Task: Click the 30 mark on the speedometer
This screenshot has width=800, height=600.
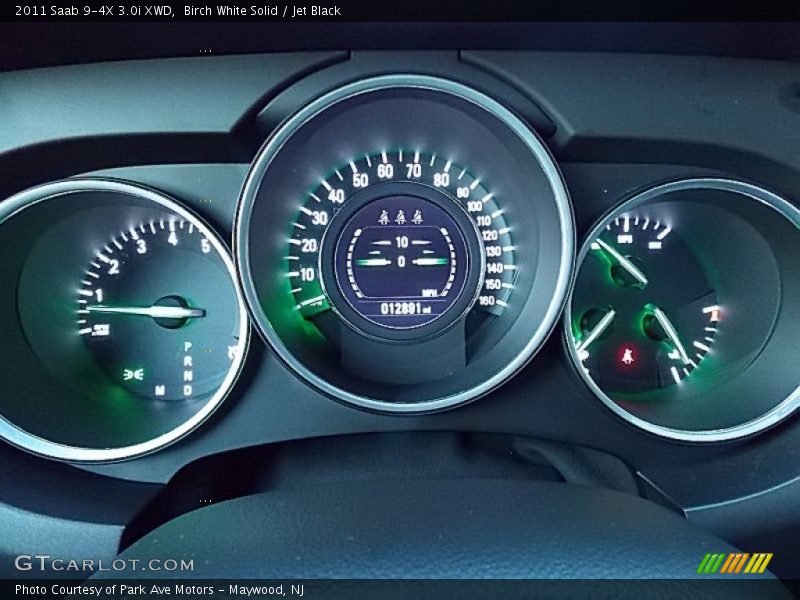Action: pos(319,218)
